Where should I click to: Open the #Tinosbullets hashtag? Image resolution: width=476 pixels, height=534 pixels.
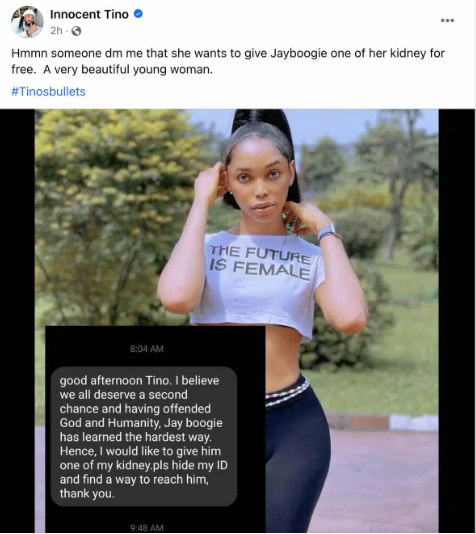click(48, 92)
